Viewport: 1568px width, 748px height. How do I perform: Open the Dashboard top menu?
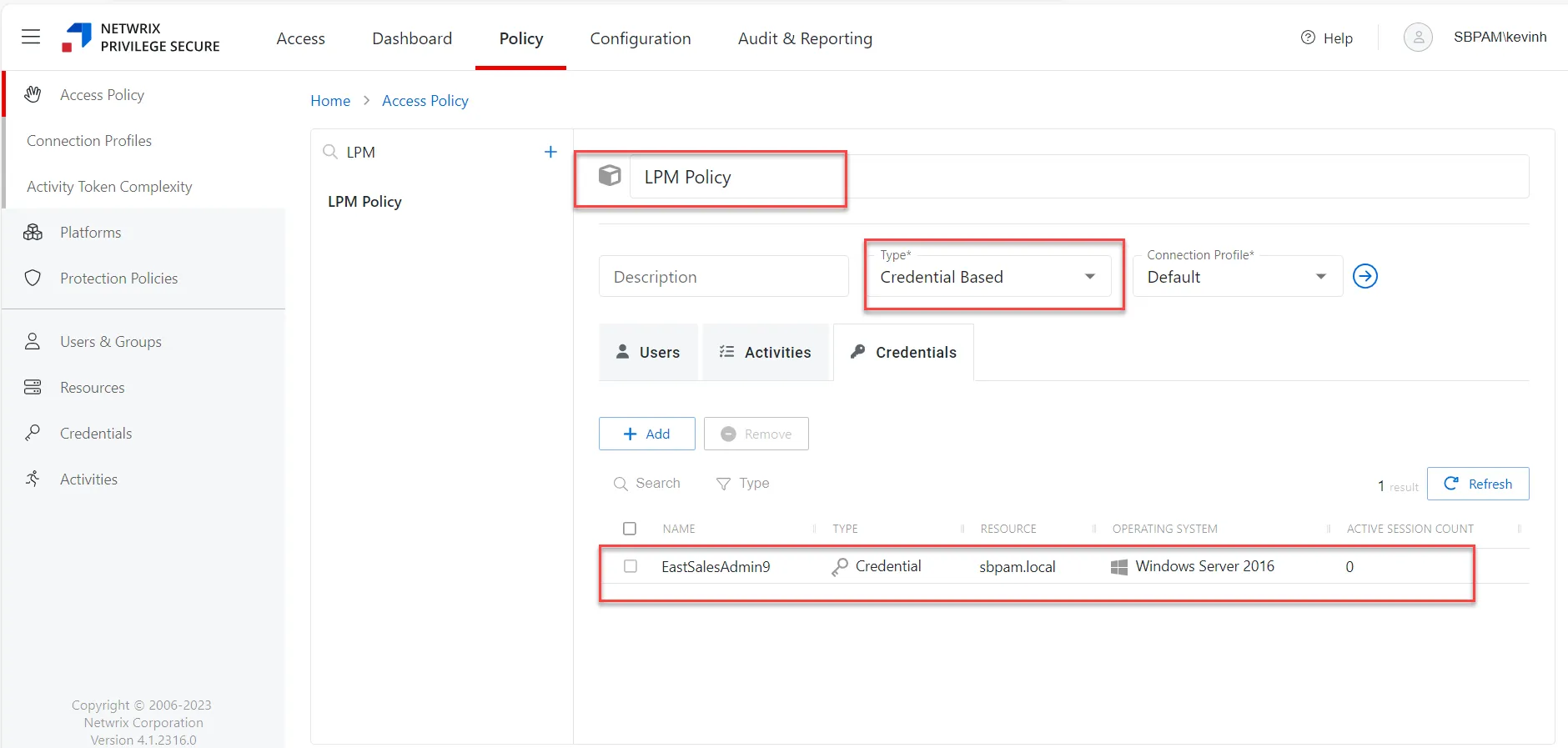click(x=412, y=38)
